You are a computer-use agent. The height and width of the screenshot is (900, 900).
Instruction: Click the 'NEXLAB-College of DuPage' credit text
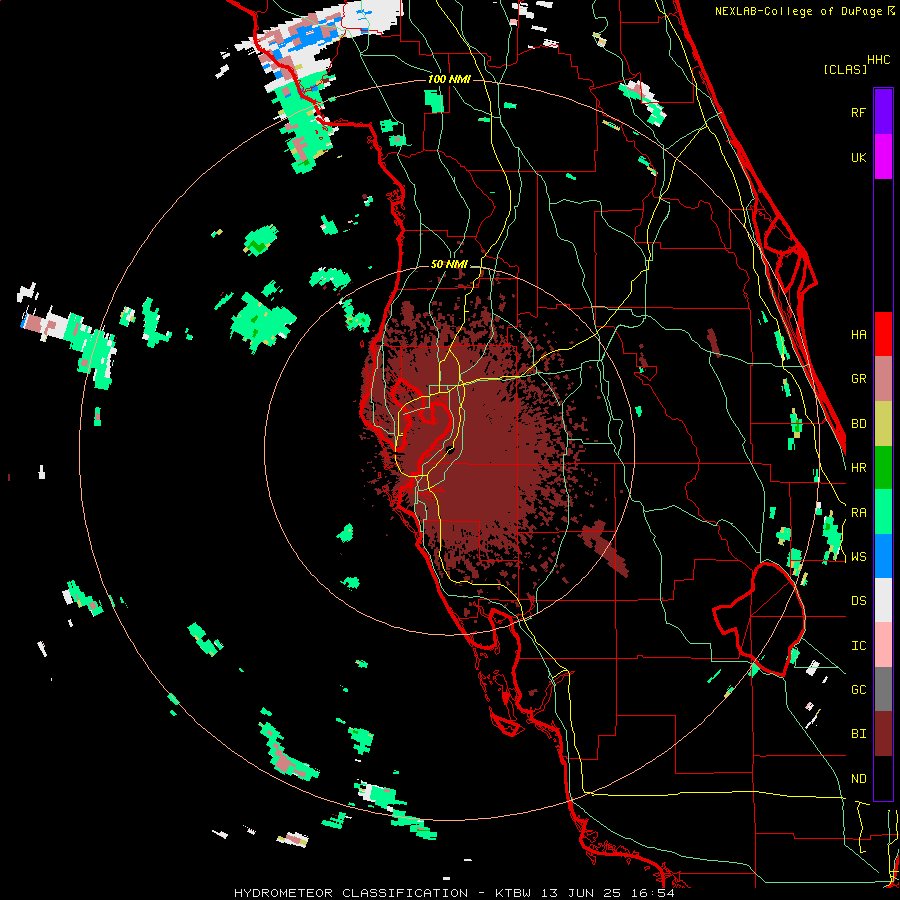[x=798, y=11]
